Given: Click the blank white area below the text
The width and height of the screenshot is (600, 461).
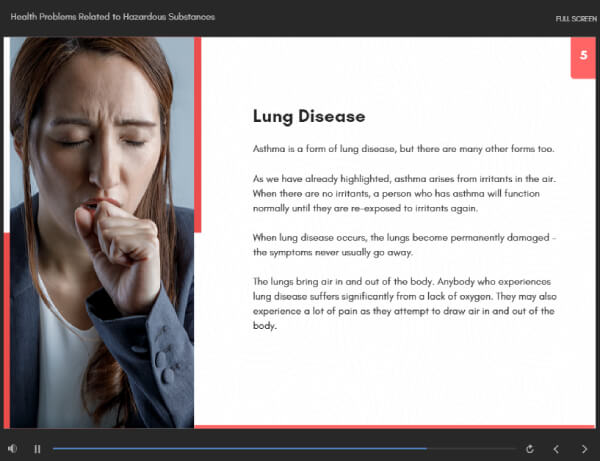Looking at the screenshot, I should tap(400, 380).
